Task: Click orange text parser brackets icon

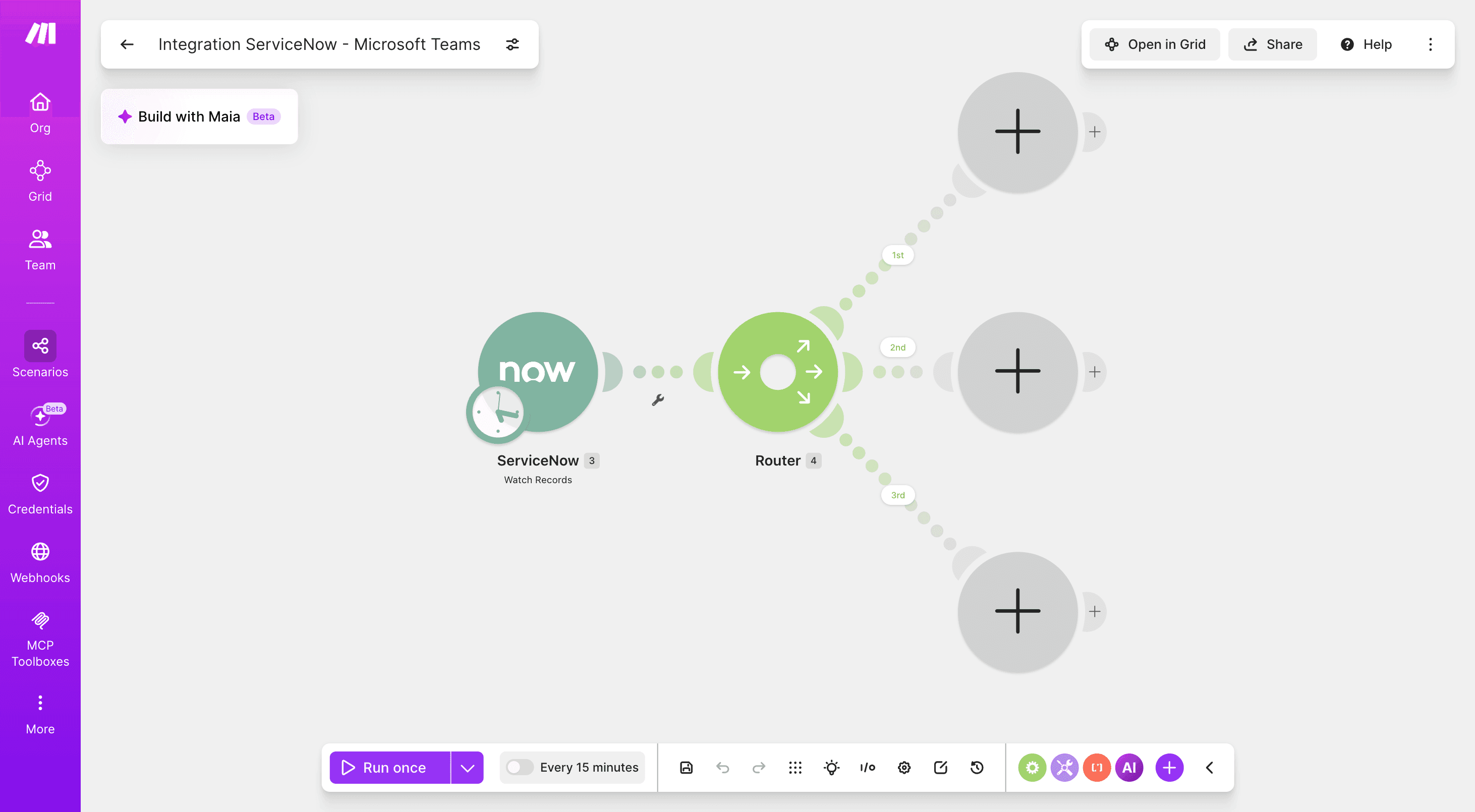Action: pos(1097,767)
